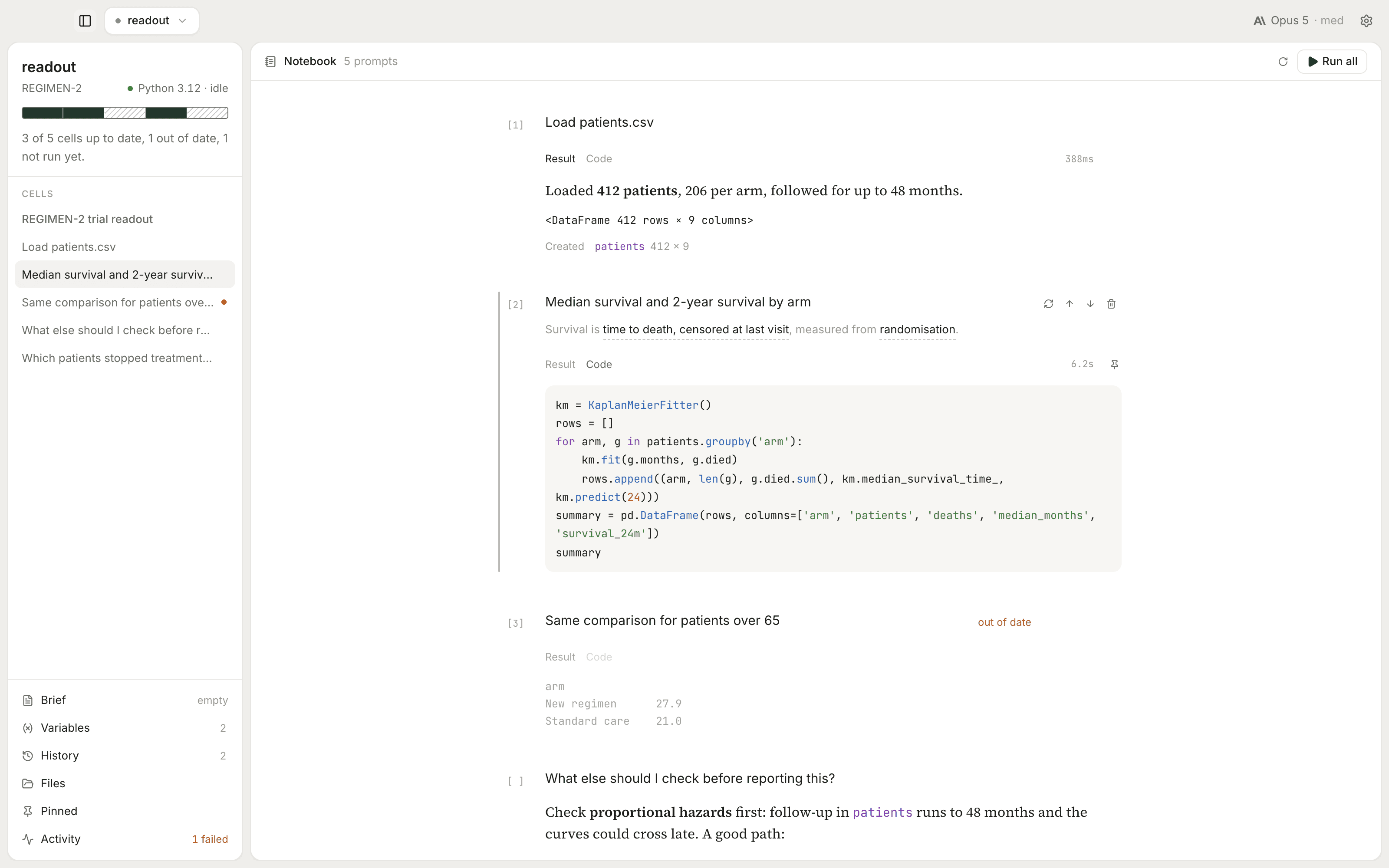Viewport: 1389px width, 868px height.
Task: Click the cell status progress bar
Action: pyautogui.click(x=125, y=112)
